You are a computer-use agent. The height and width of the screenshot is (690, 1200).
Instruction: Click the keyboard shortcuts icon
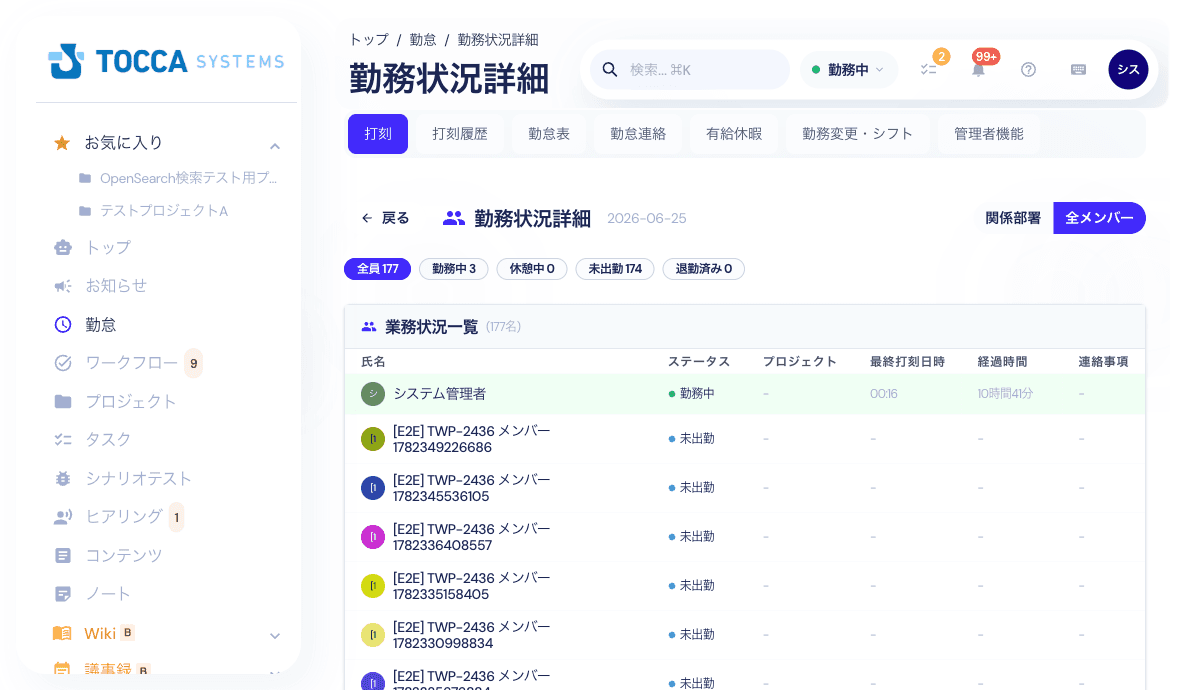pos(1078,70)
